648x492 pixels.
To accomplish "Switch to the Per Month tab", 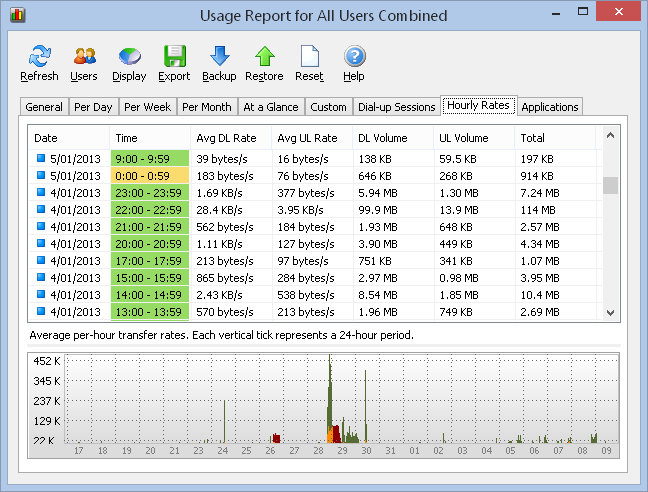I will click(207, 107).
